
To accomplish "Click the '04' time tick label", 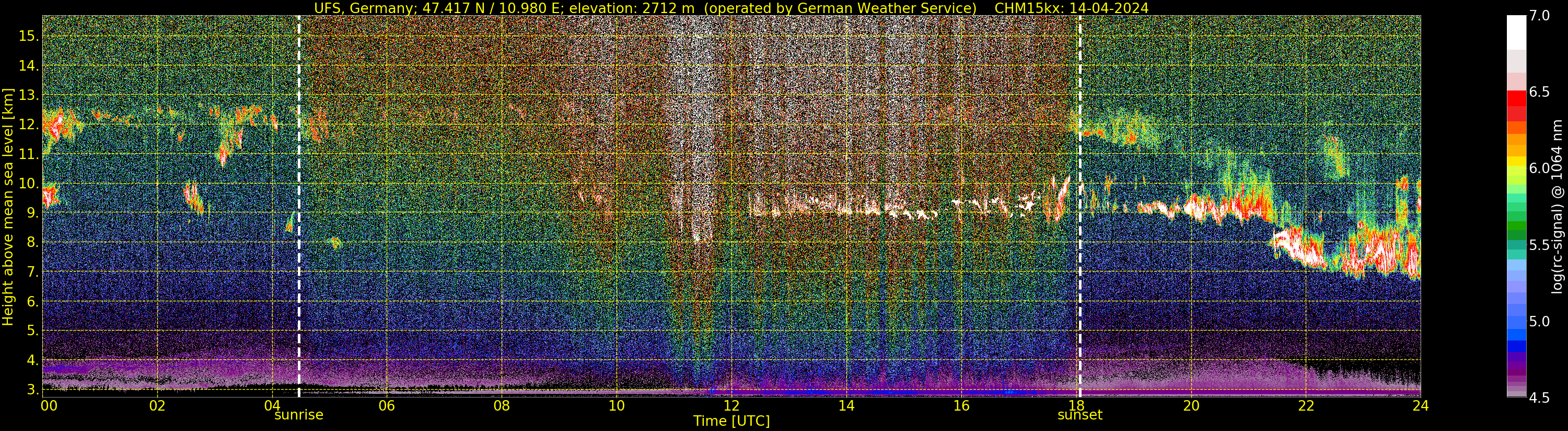I will tap(272, 405).
